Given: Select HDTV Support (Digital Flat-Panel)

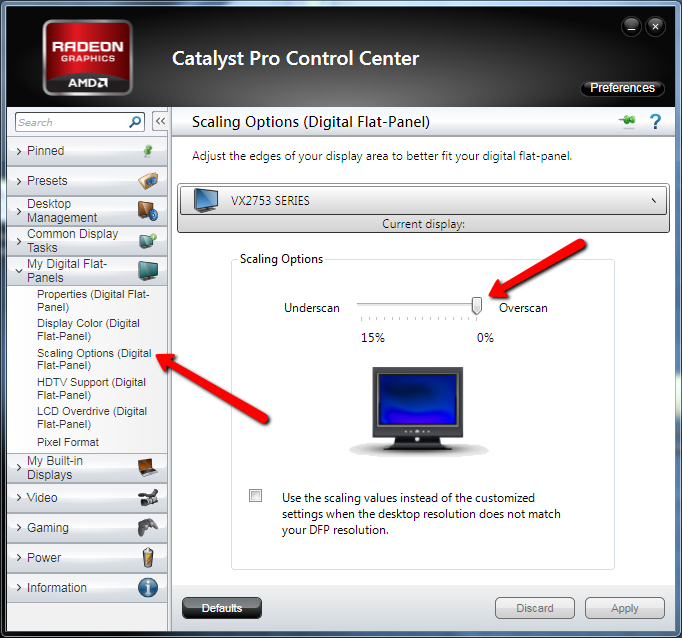Looking at the screenshot, I should [x=92, y=389].
